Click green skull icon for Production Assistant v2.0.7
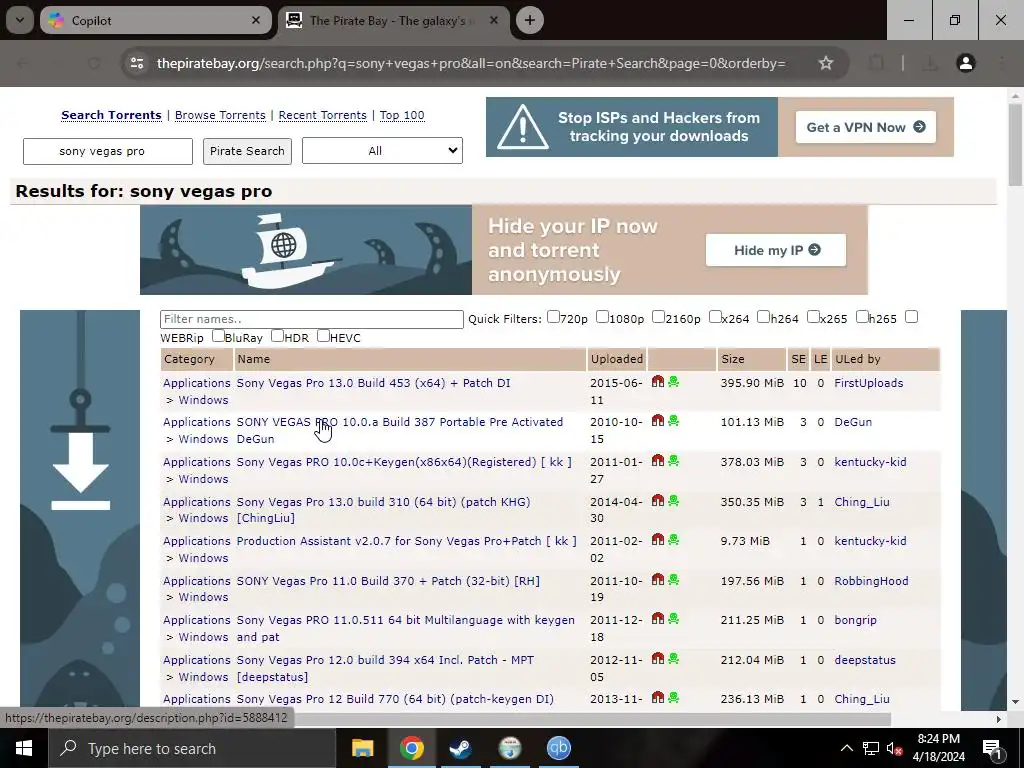Viewport: 1024px width, 768px height. tap(673, 539)
